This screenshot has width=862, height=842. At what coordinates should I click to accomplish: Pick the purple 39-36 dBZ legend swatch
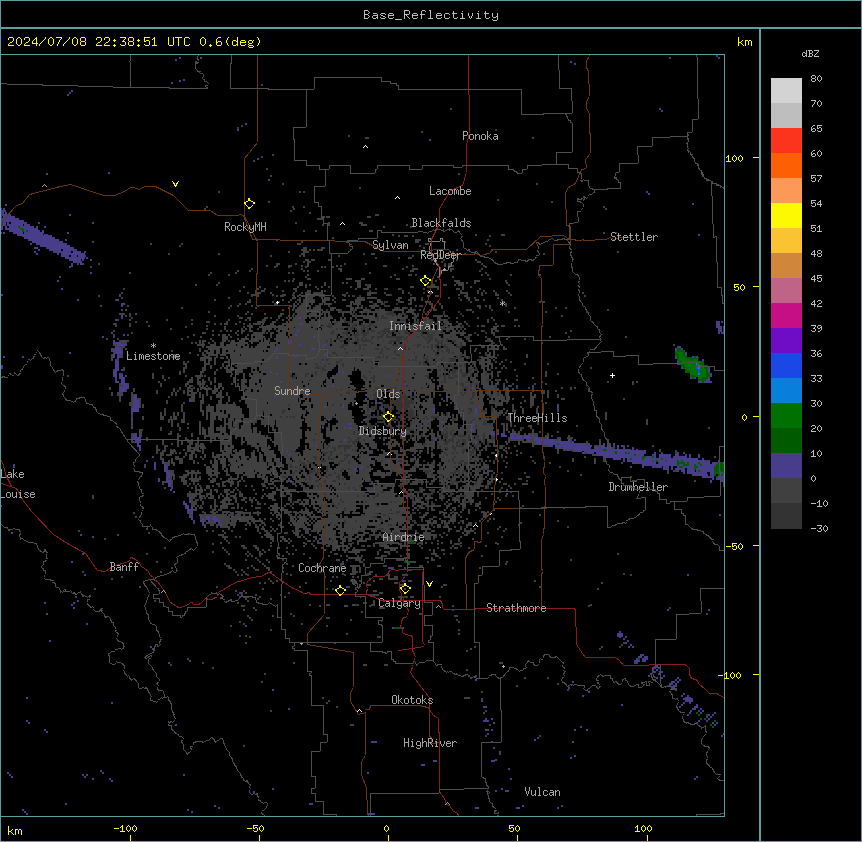(786, 341)
